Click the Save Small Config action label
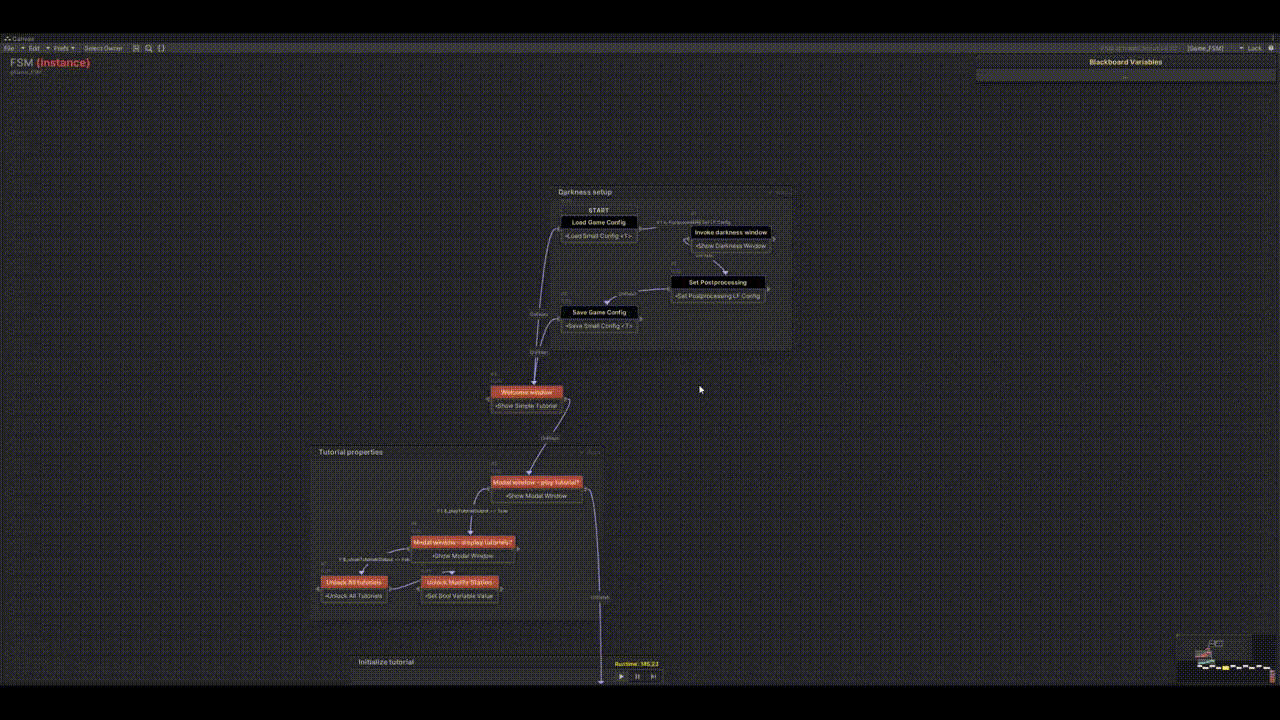The height and width of the screenshot is (720, 1280). point(599,326)
